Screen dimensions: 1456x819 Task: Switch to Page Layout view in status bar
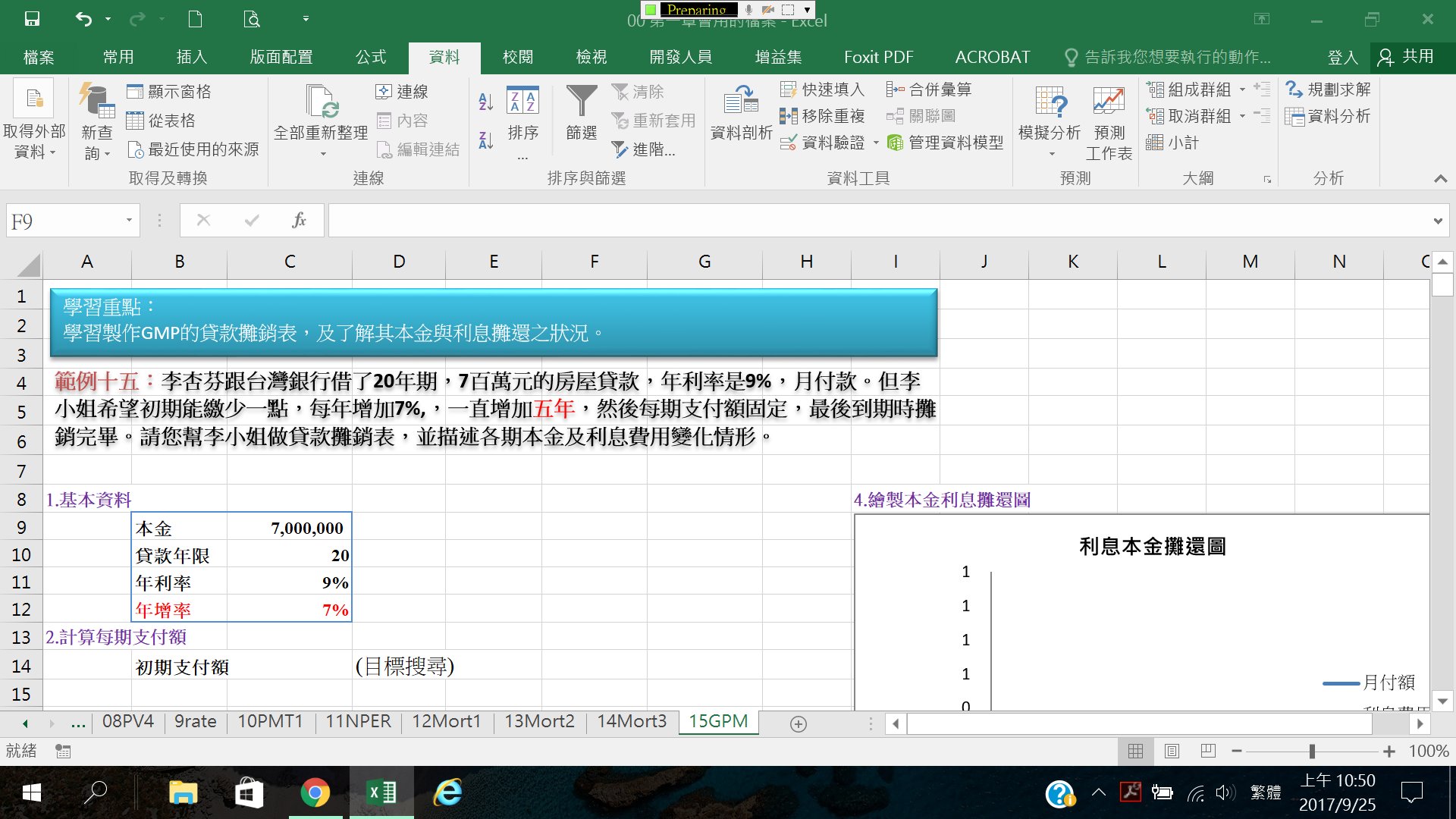click(1172, 751)
